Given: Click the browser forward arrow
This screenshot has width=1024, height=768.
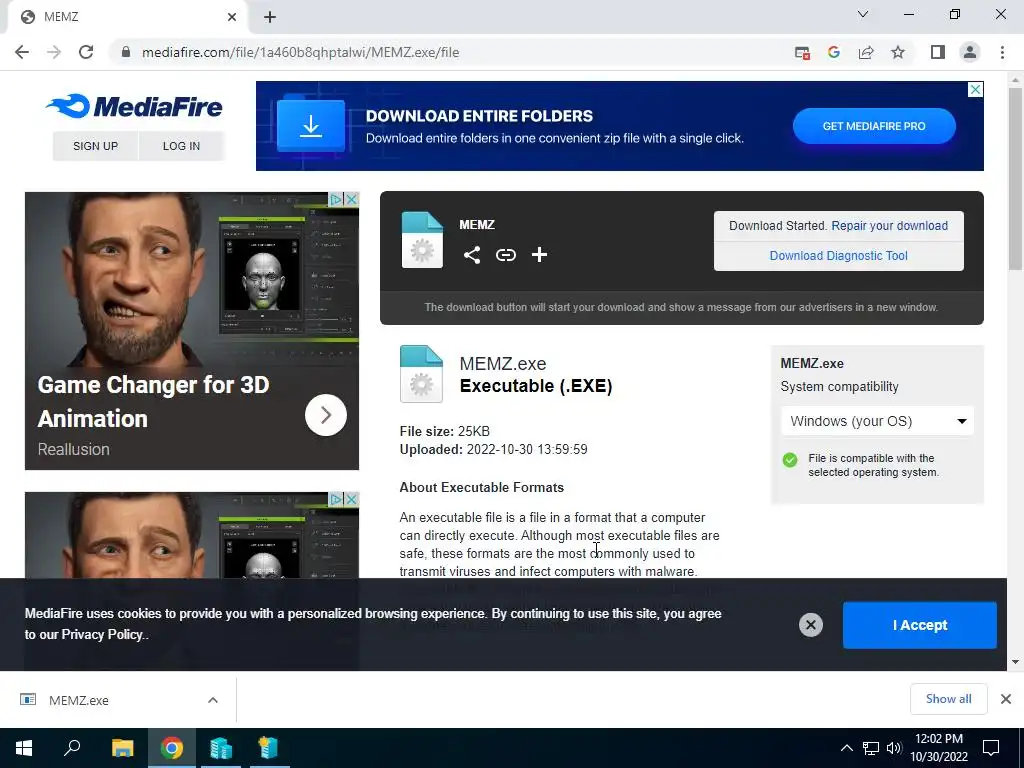Looking at the screenshot, I should tap(54, 52).
